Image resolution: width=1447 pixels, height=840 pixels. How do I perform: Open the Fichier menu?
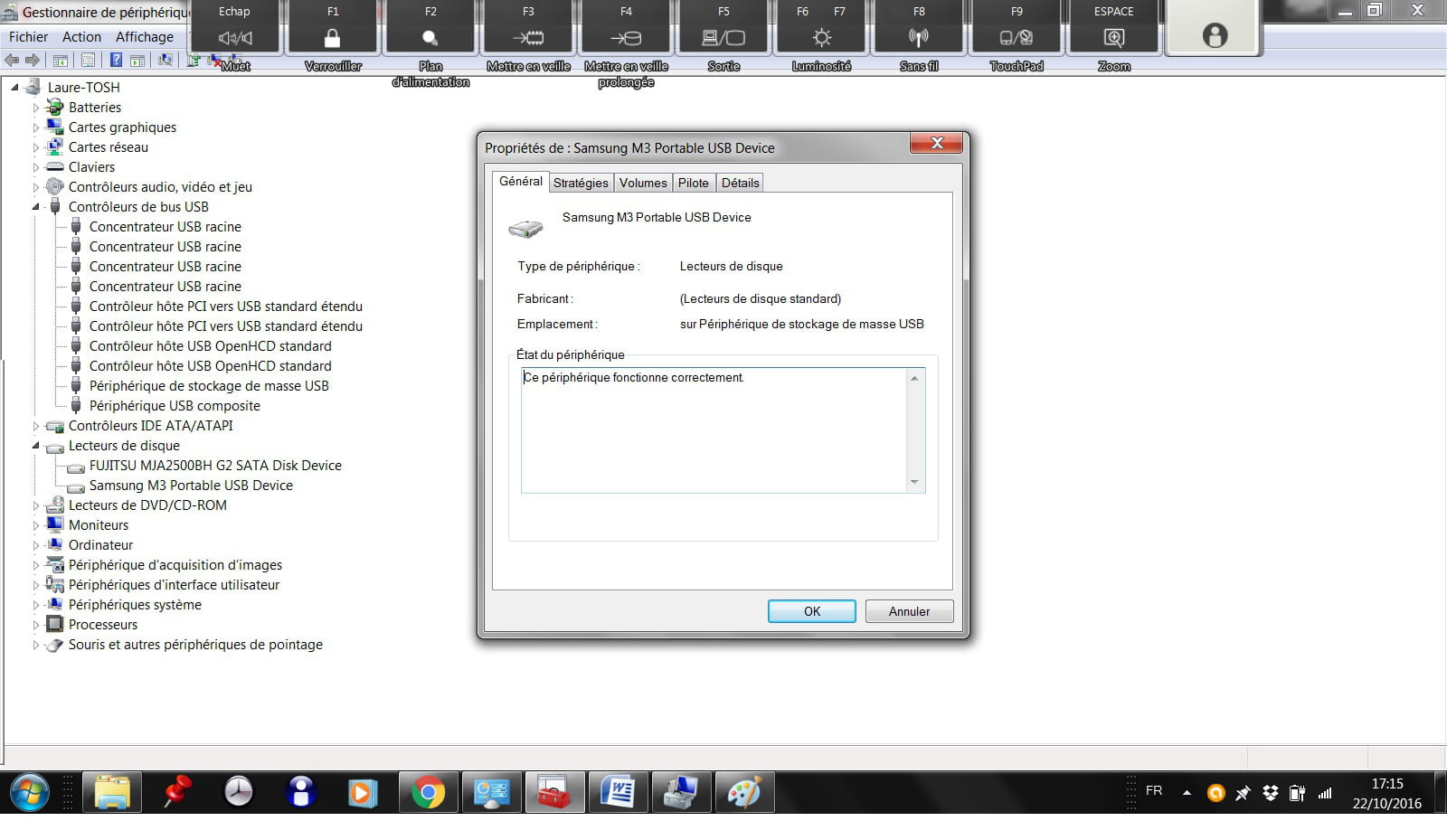tap(28, 37)
